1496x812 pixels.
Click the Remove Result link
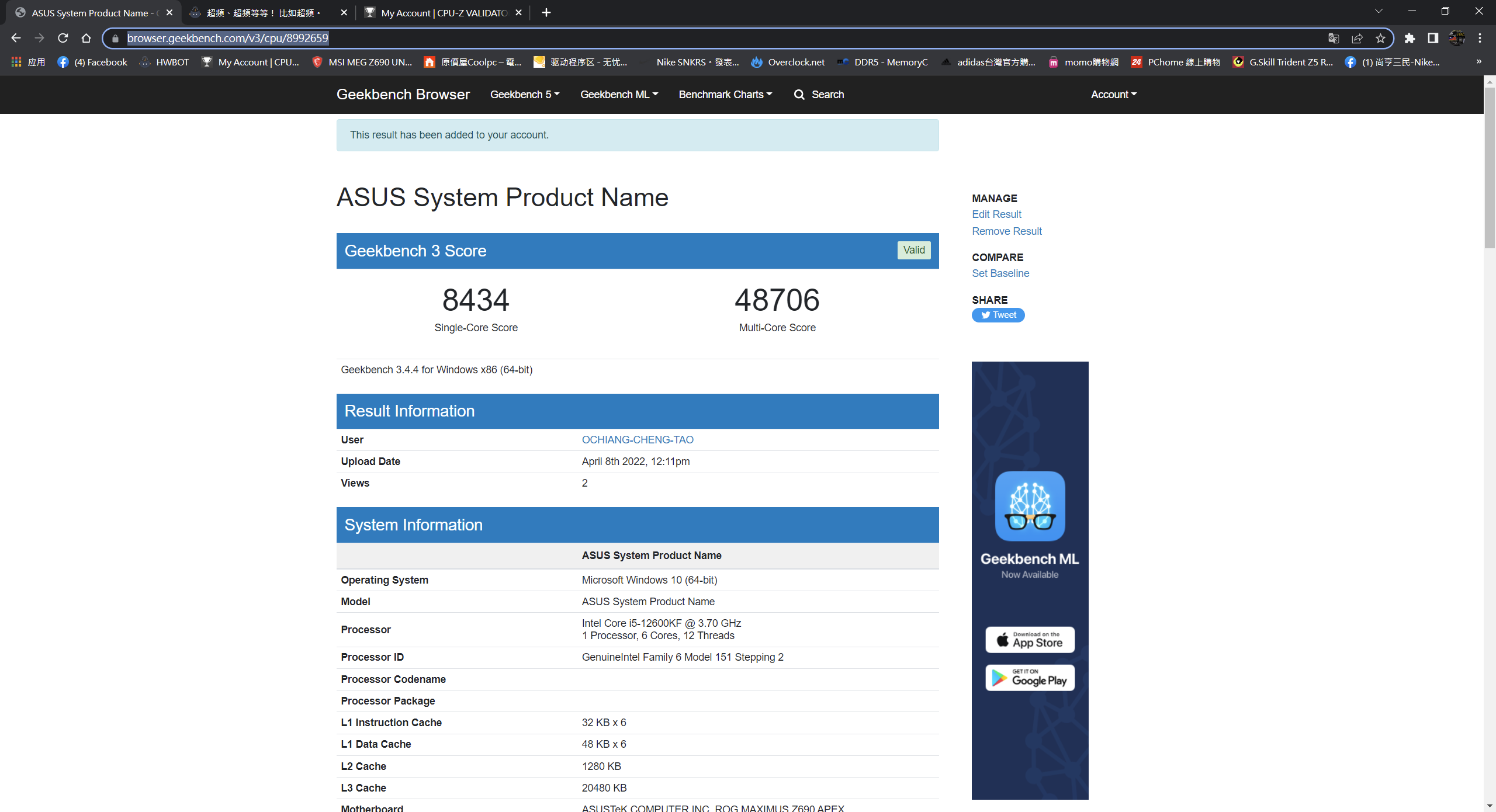tap(1007, 231)
